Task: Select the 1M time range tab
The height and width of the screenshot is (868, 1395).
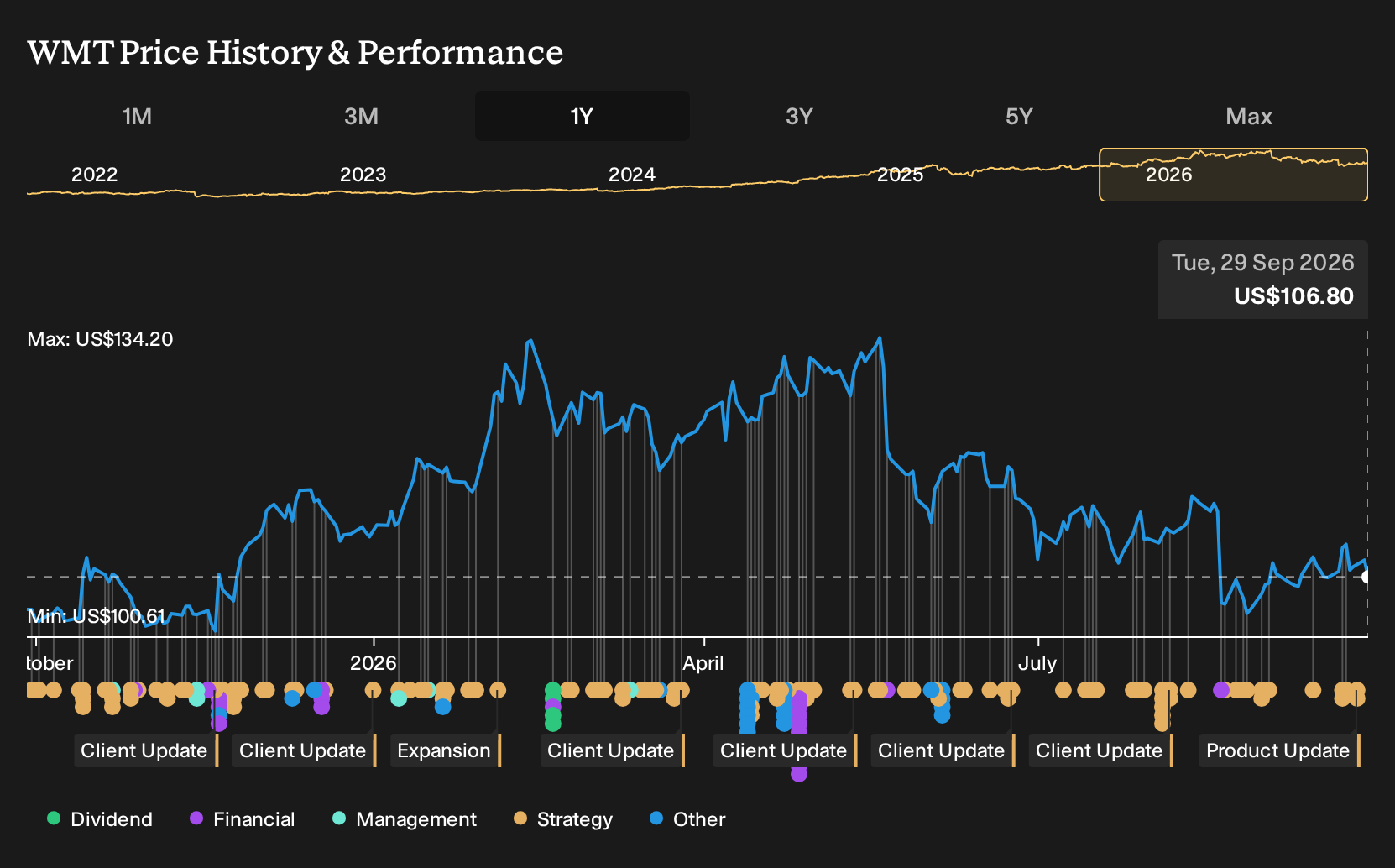Action: [137, 116]
